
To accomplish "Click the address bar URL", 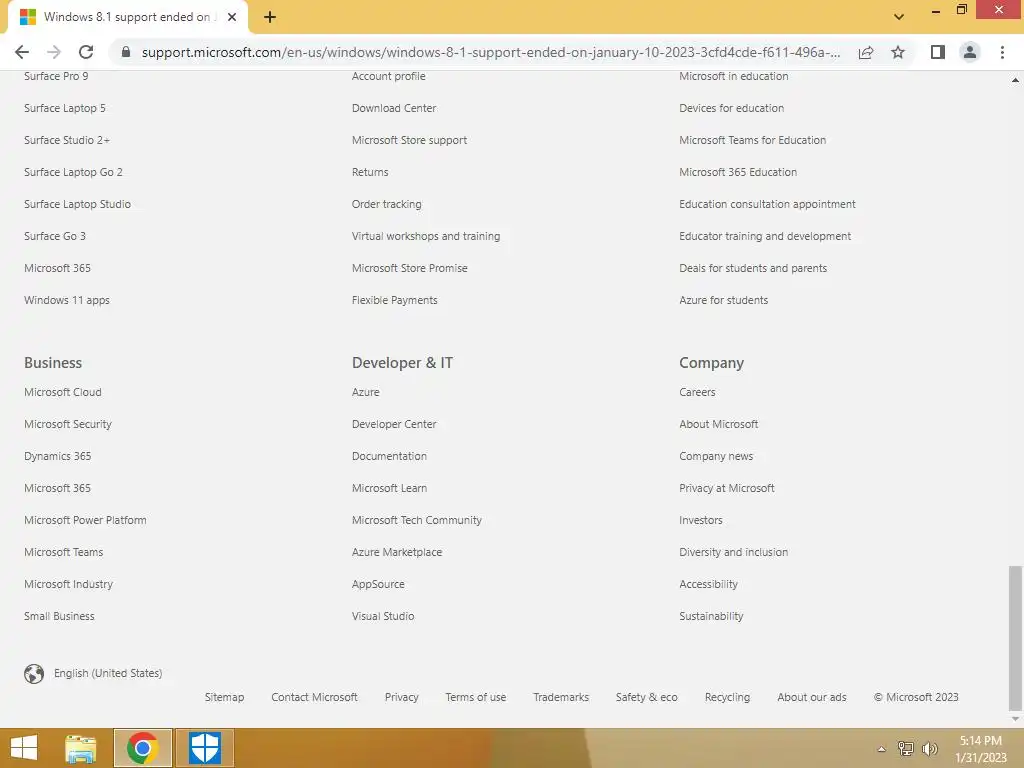I will pos(490,52).
